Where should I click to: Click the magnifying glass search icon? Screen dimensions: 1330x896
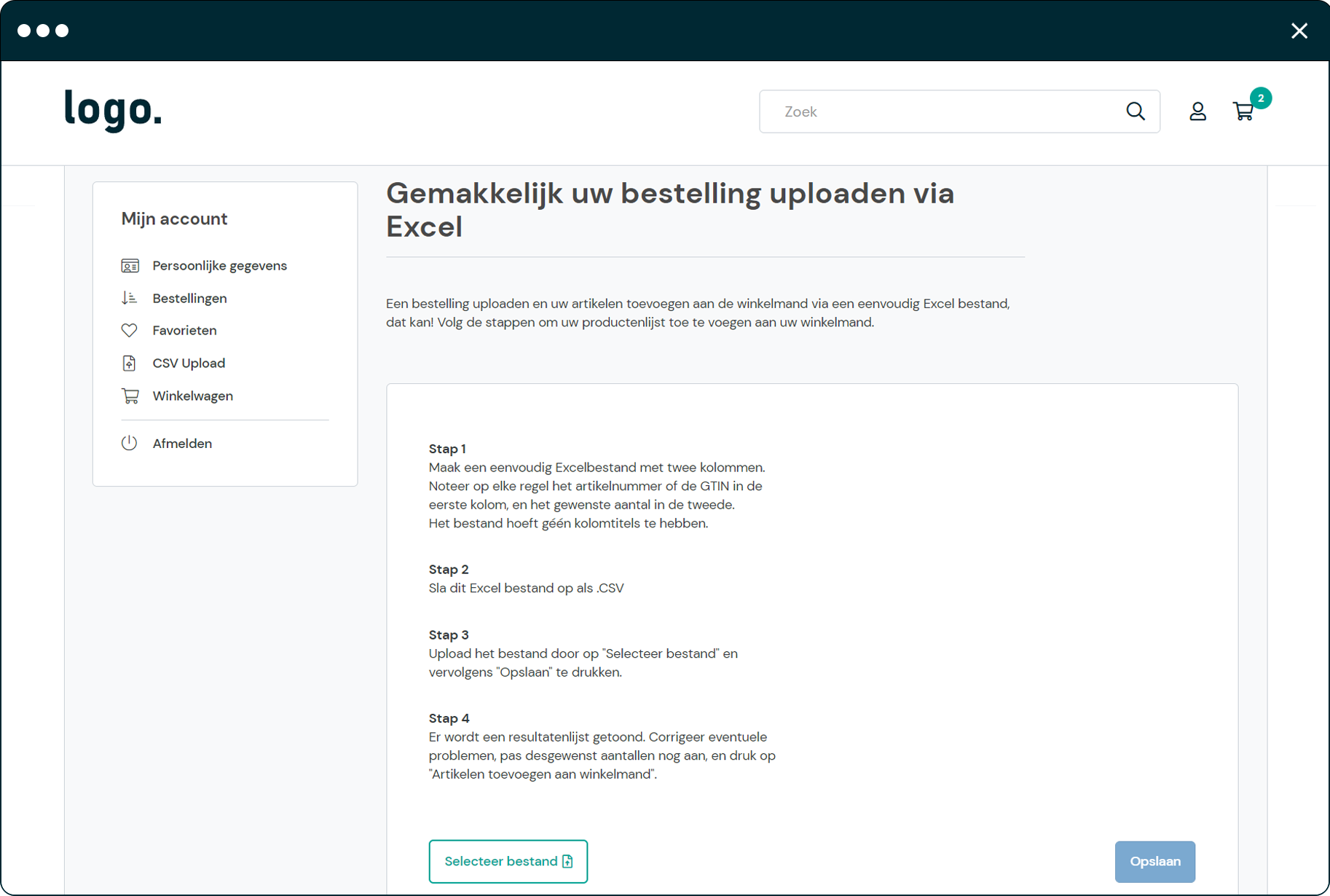(1136, 111)
